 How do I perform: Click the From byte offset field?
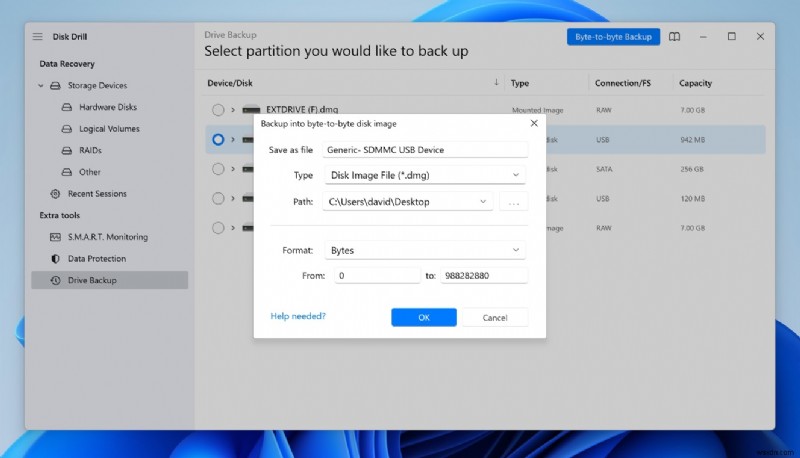(377, 275)
